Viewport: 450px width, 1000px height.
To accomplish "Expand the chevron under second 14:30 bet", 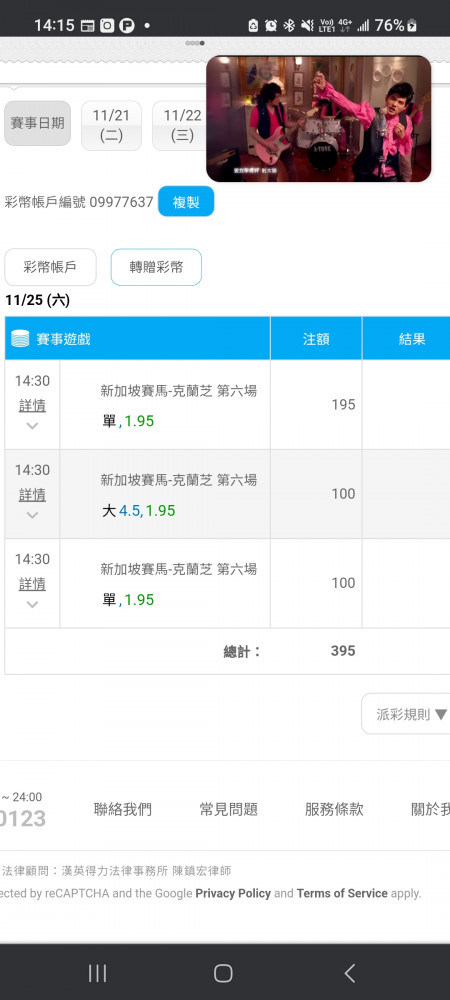I will click(32, 515).
